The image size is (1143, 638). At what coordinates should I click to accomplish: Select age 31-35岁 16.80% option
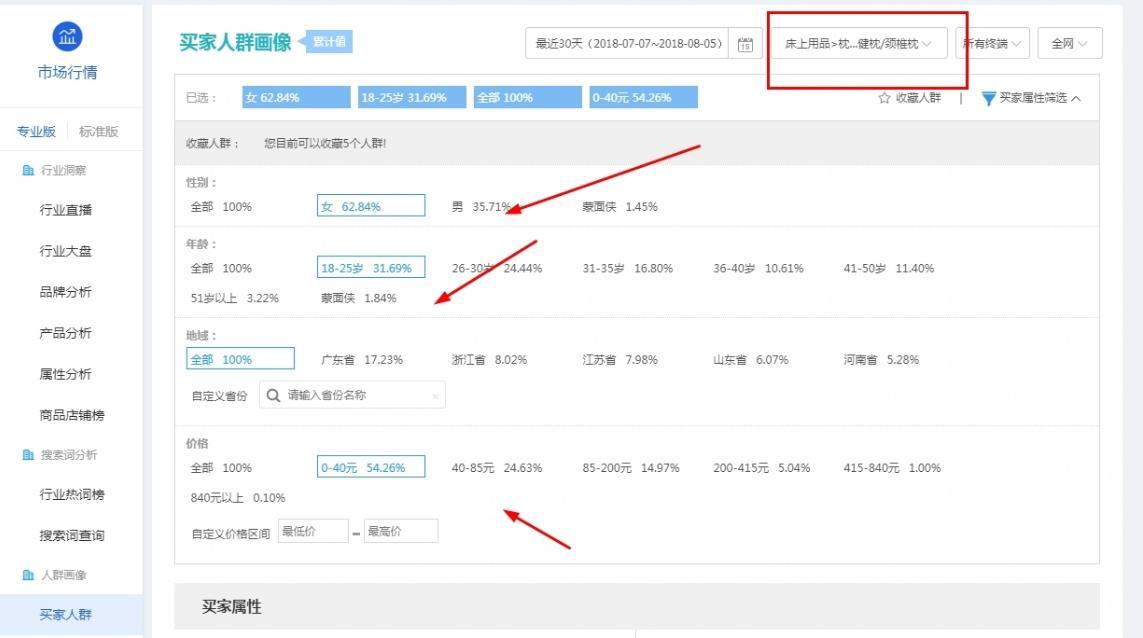[x=628, y=268]
